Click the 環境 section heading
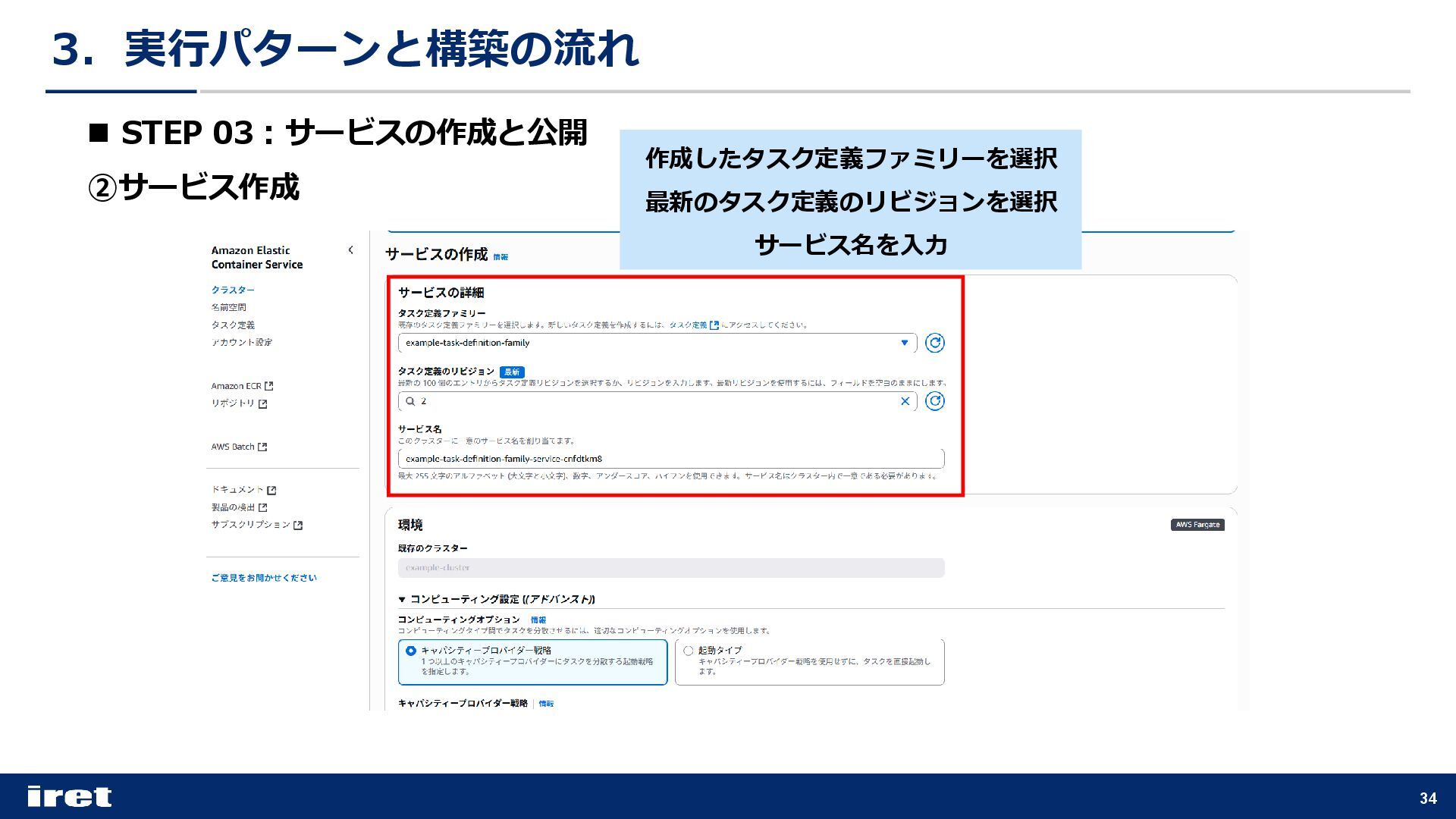Screen dimensions: 1456x819 [x=410, y=525]
